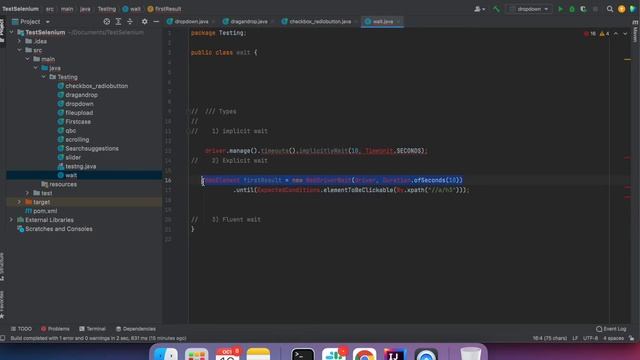Expand the test folder
This screenshot has width=640, height=360.
pyautogui.click(x=27, y=193)
